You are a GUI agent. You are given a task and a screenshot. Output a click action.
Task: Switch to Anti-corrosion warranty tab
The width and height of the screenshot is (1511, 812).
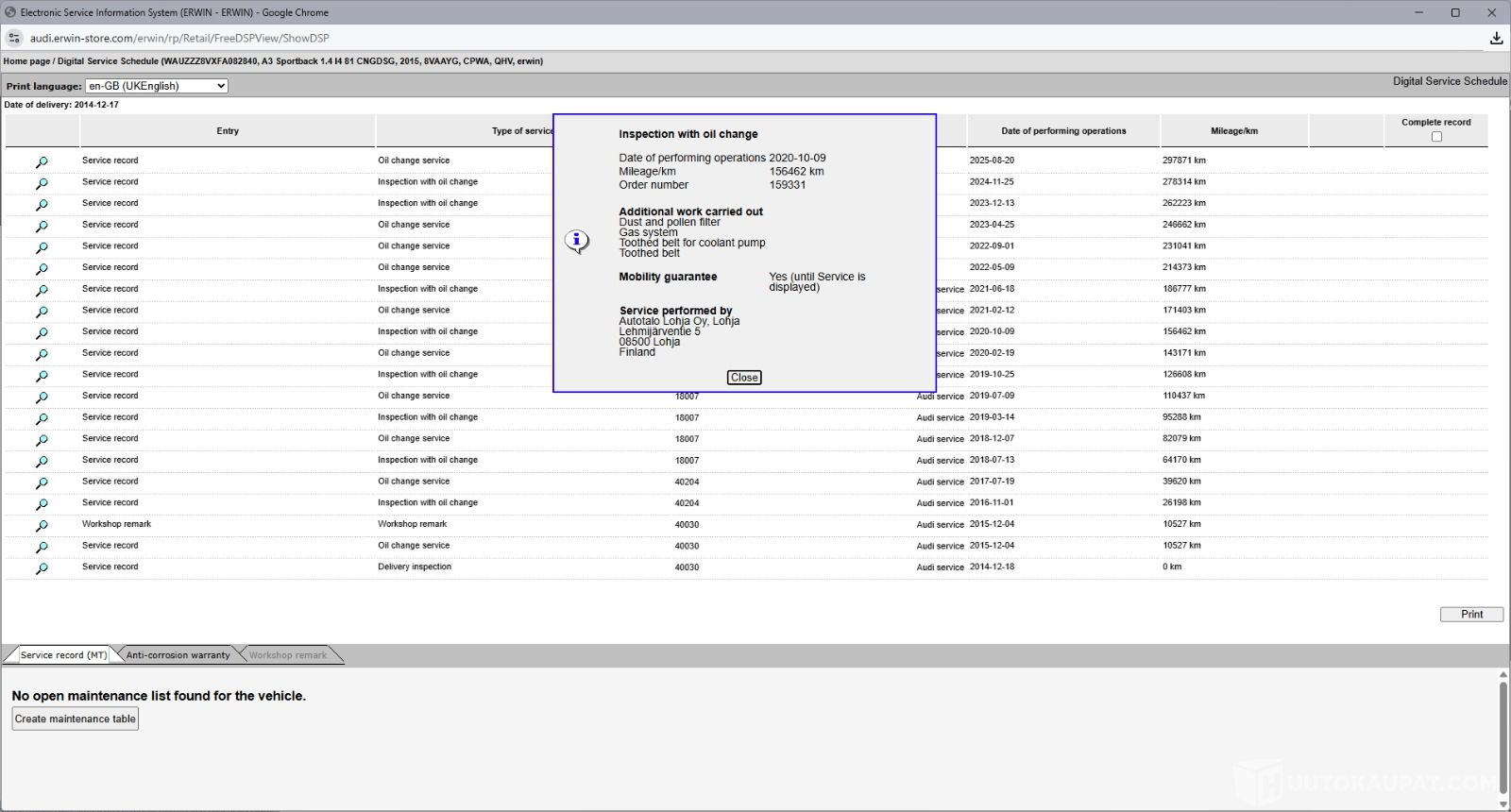[178, 655]
